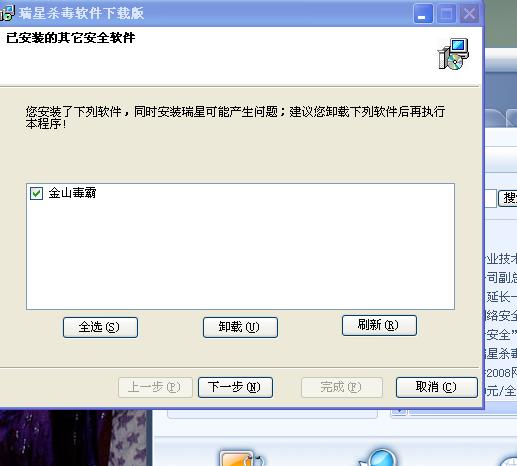Click the disabled 完成(F) button

click(341, 387)
